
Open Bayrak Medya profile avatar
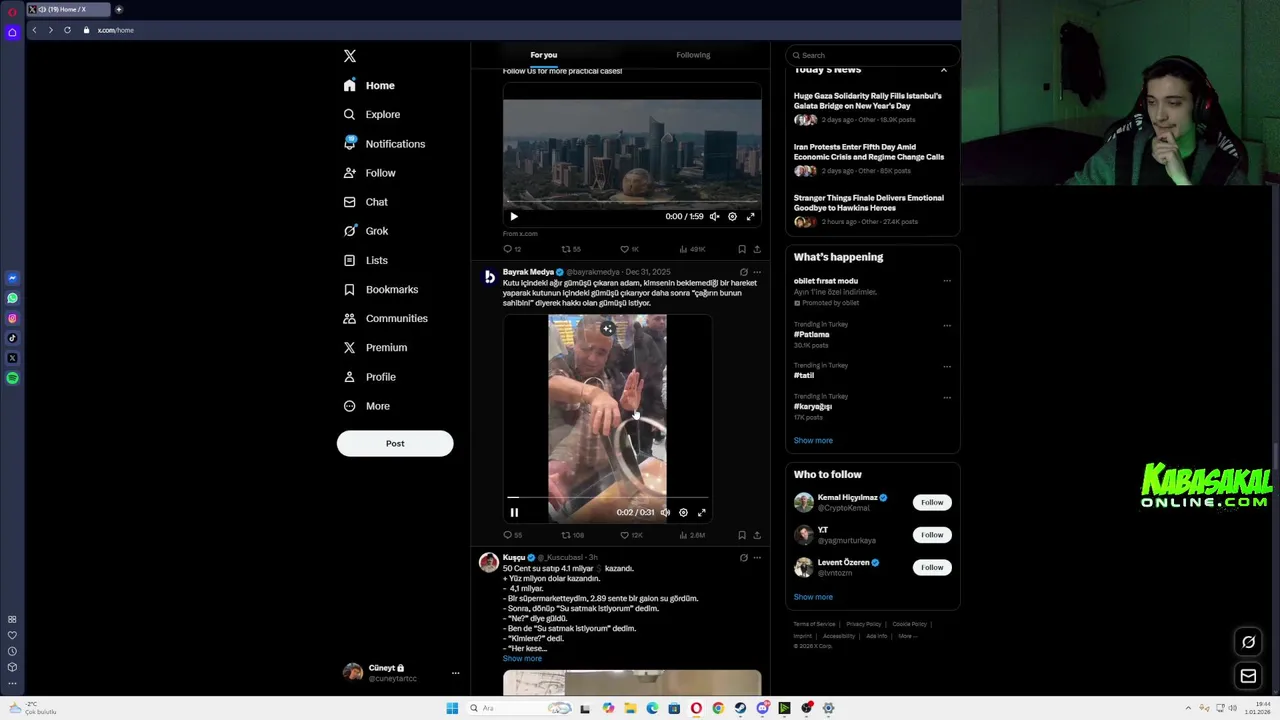click(489, 277)
